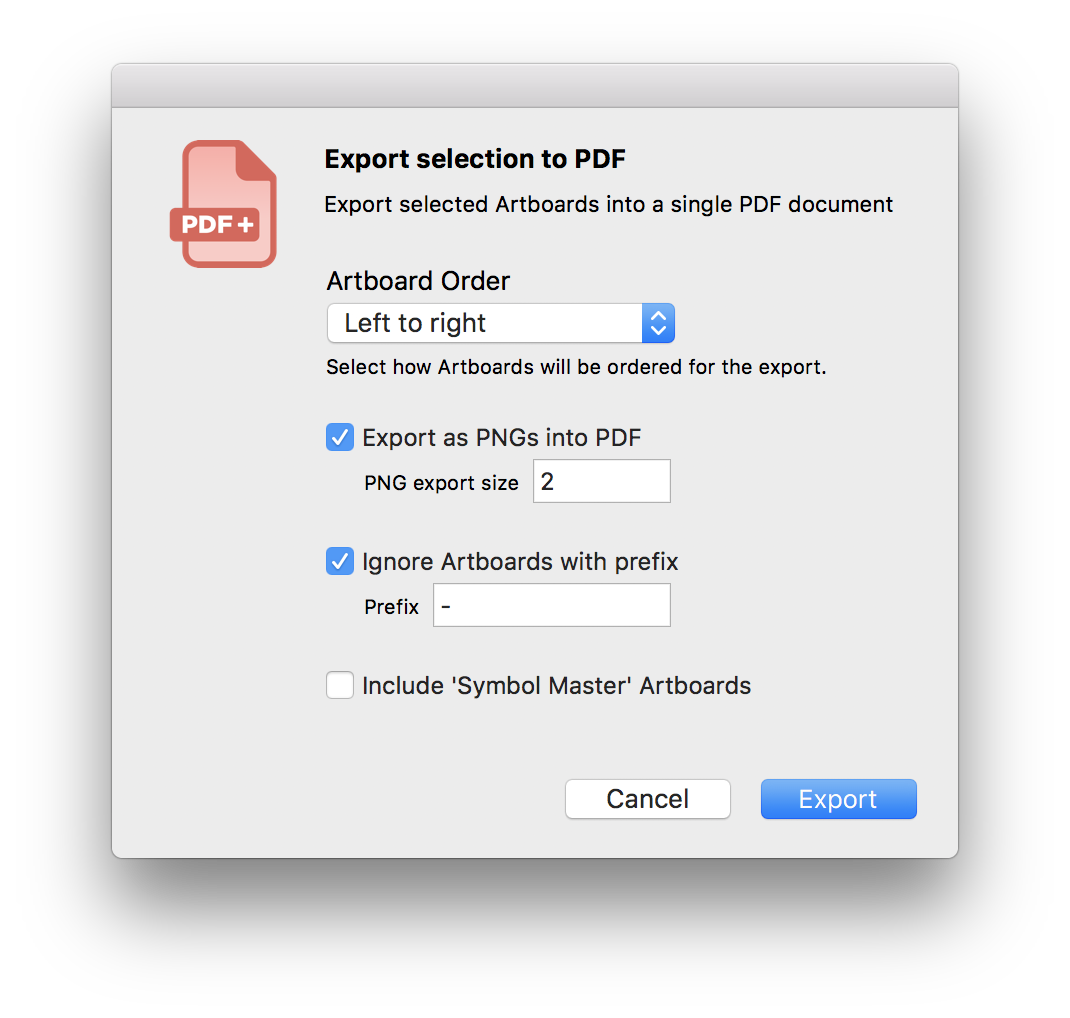Disable Ignore Artboards with prefix checkbox
Viewport: 1070px width, 1018px height.
pos(340,562)
